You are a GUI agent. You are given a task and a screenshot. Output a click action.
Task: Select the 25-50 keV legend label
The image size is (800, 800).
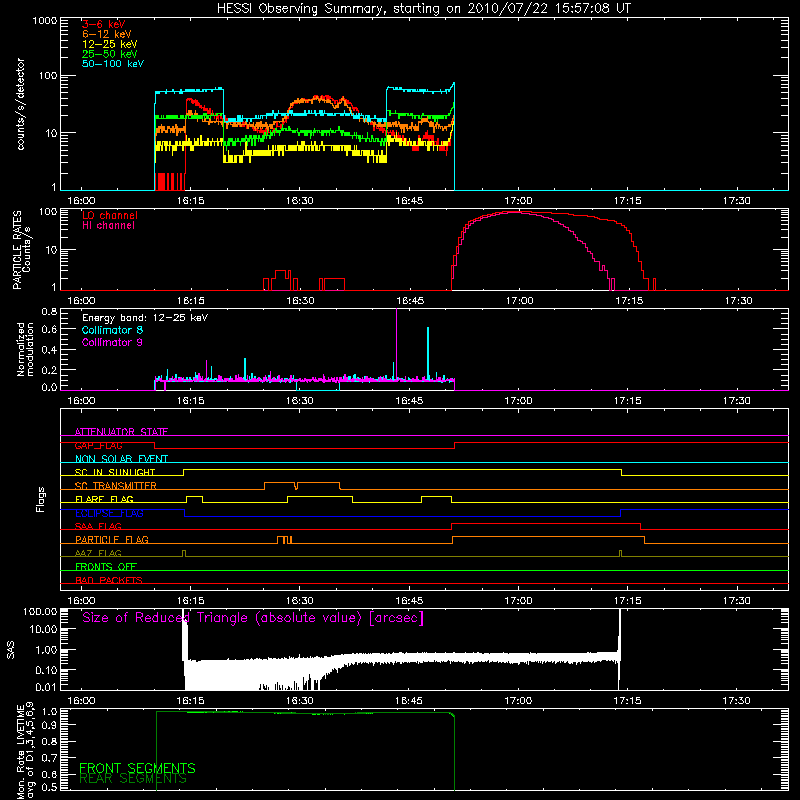pyautogui.click(x=110, y=54)
